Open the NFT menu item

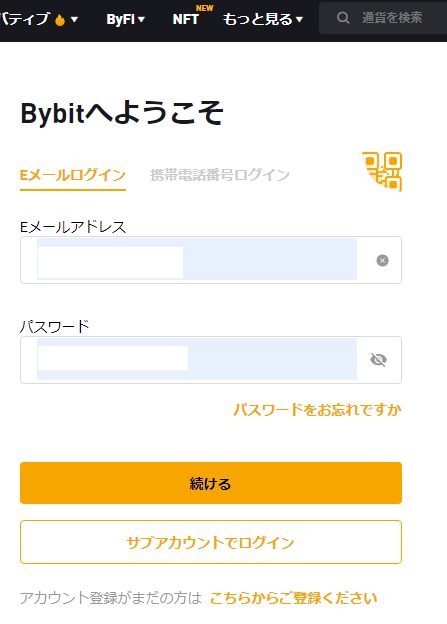(x=185, y=19)
